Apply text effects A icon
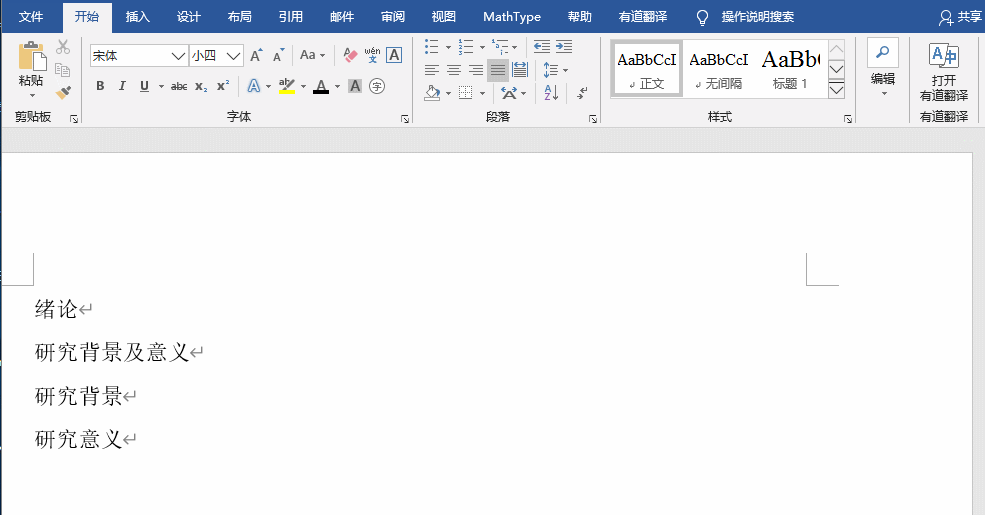The height and width of the screenshot is (515, 985). tap(254, 86)
